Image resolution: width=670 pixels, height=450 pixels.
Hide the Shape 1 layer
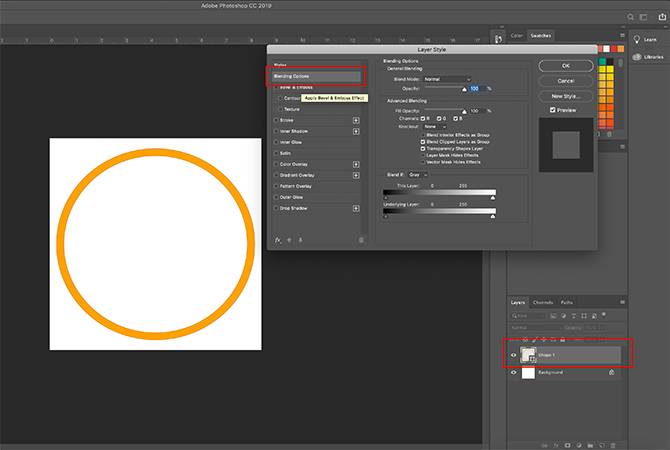514,355
